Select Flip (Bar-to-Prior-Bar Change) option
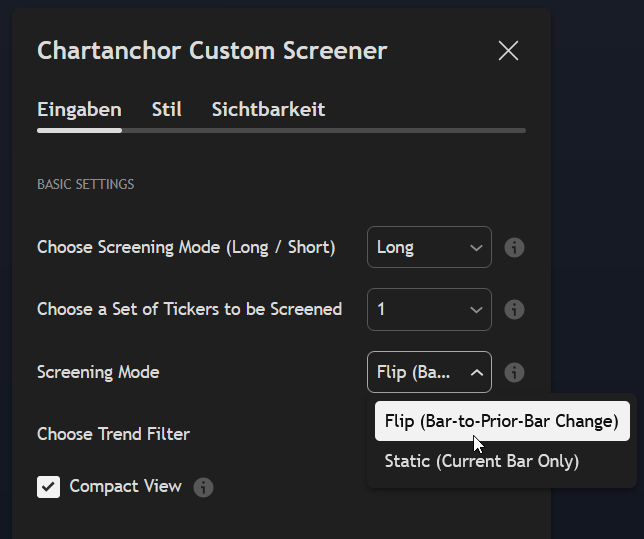644x539 pixels. click(501, 421)
